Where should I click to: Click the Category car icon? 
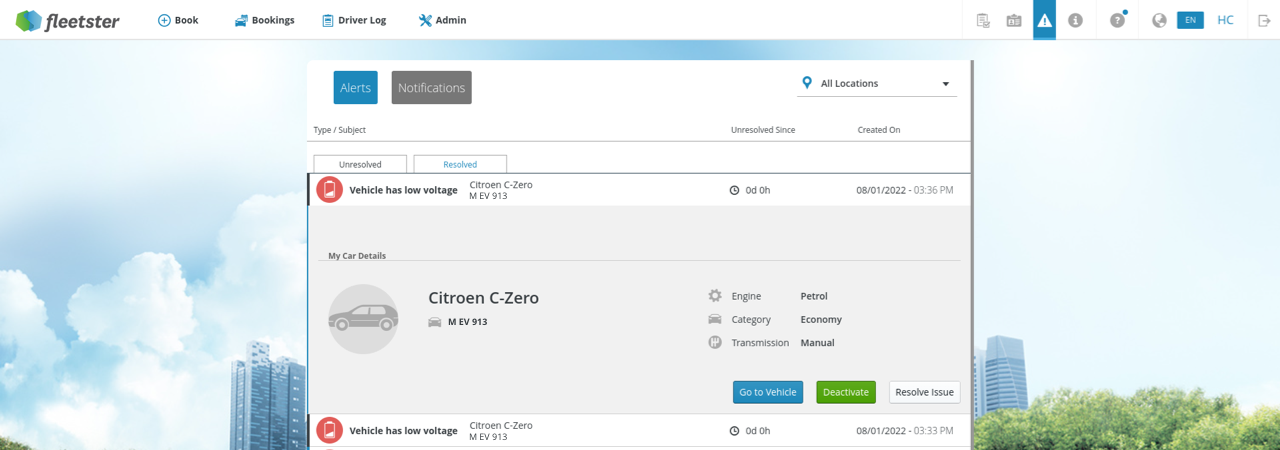[715, 319]
